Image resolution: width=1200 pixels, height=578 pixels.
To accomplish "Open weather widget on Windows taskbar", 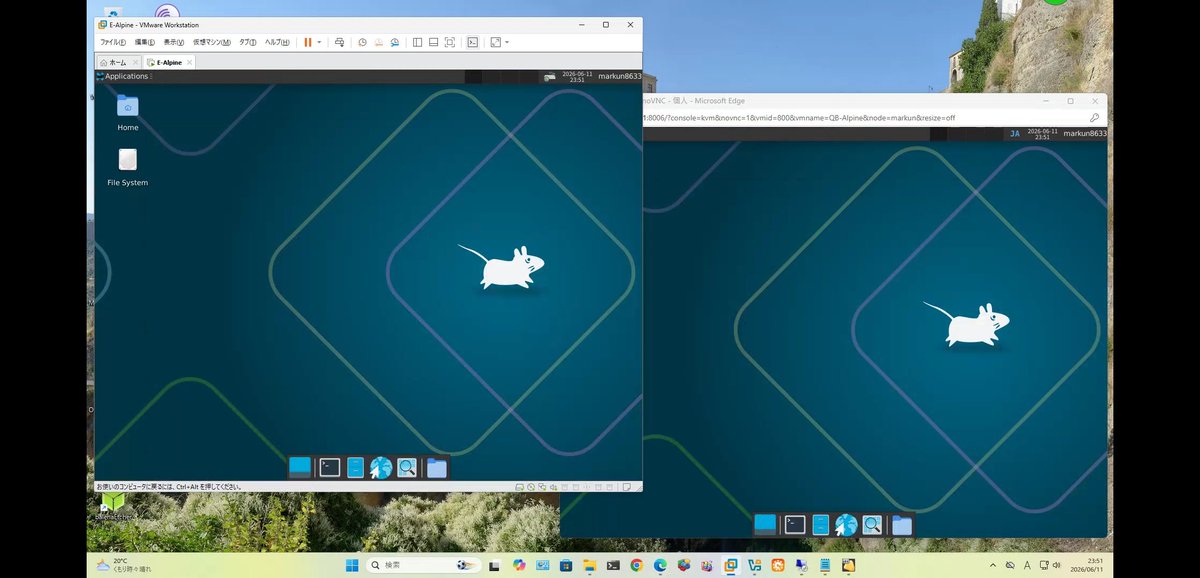I will click(x=125, y=565).
